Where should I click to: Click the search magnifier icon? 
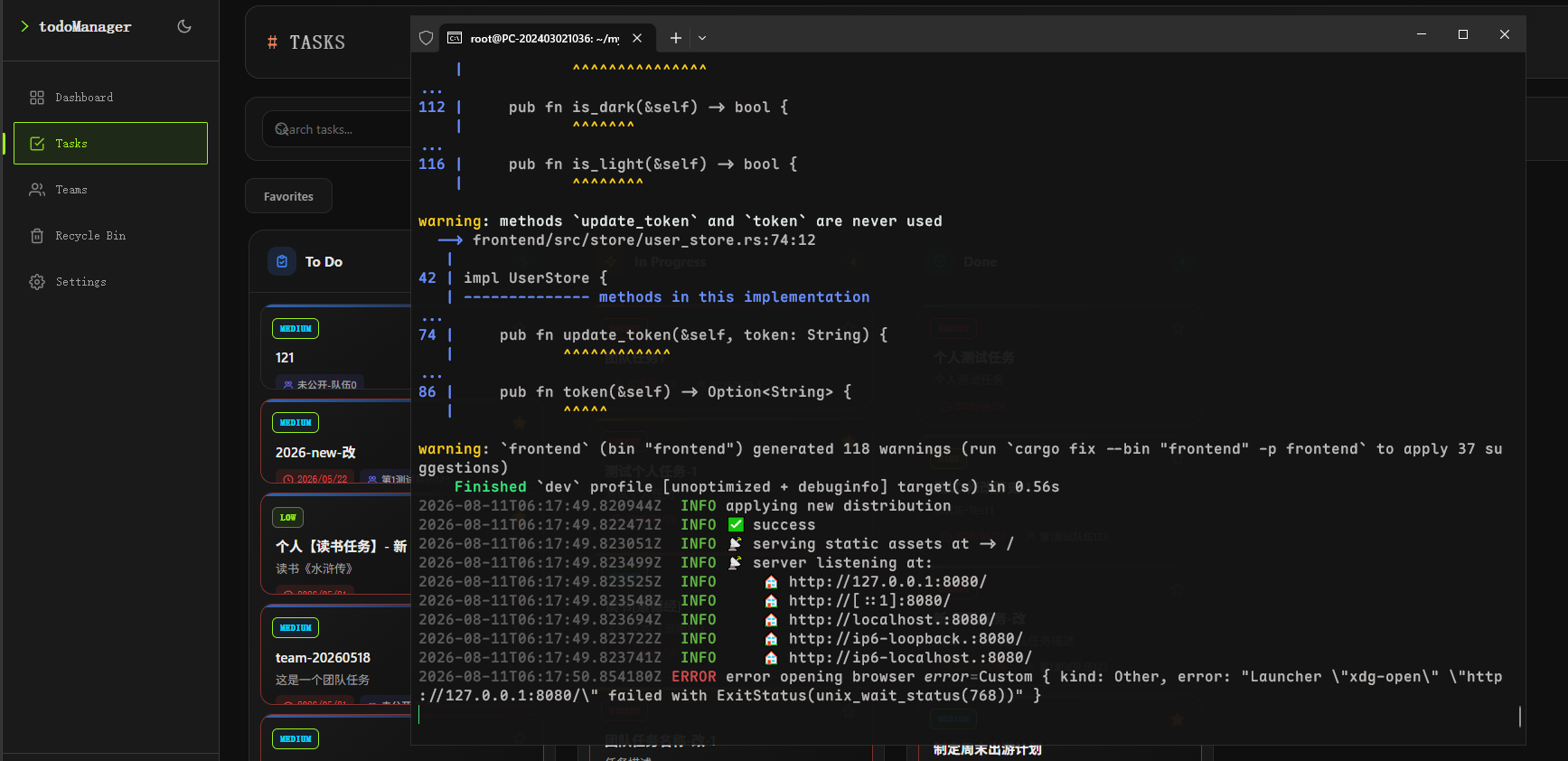click(x=281, y=129)
